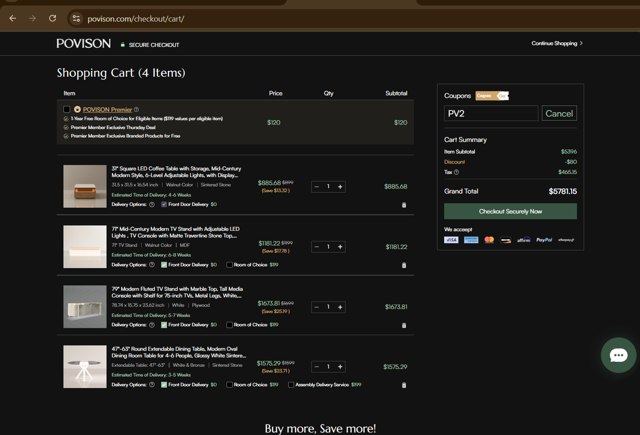640x435 pixels.
Task: Enable Room of Choice for 71" TV Stand
Action: click(x=229, y=264)
